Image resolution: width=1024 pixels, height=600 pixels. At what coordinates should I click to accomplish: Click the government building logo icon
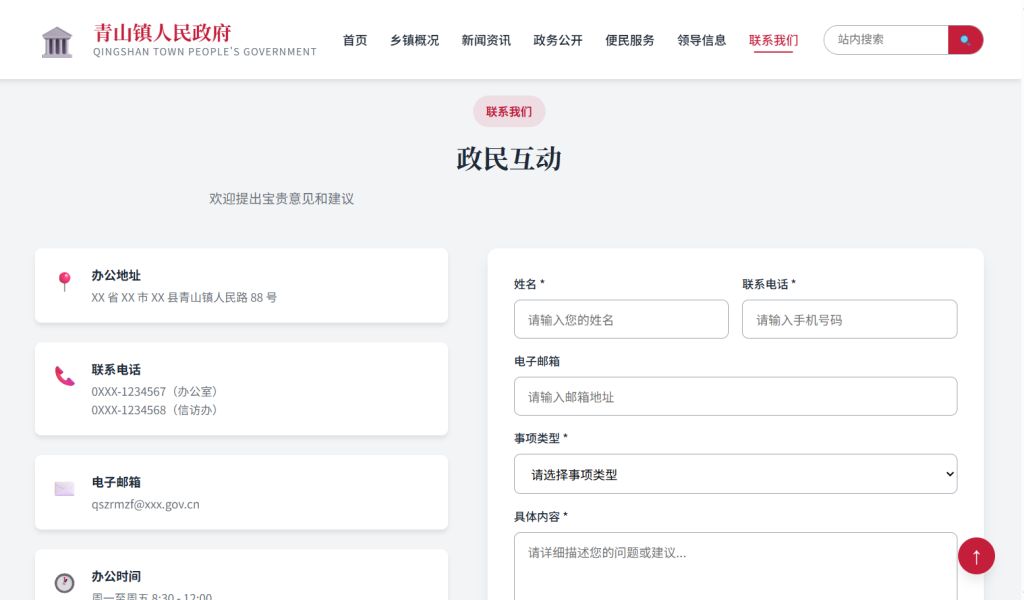pyautogui.click(x=57, y=41)
